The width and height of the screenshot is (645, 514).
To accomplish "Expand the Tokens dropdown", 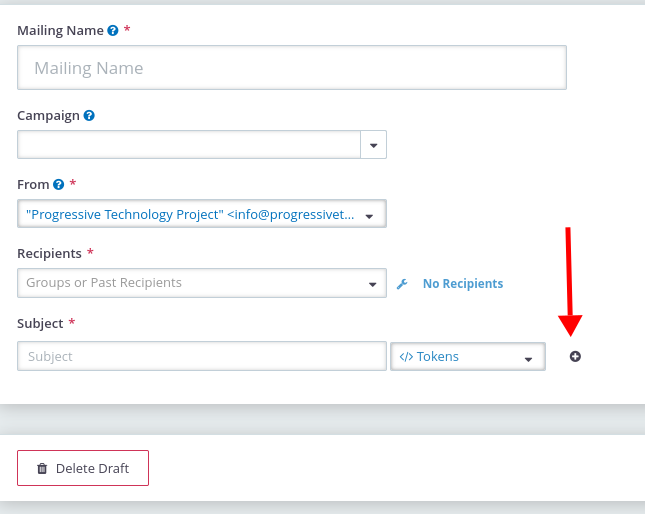I will pos(468,357).
